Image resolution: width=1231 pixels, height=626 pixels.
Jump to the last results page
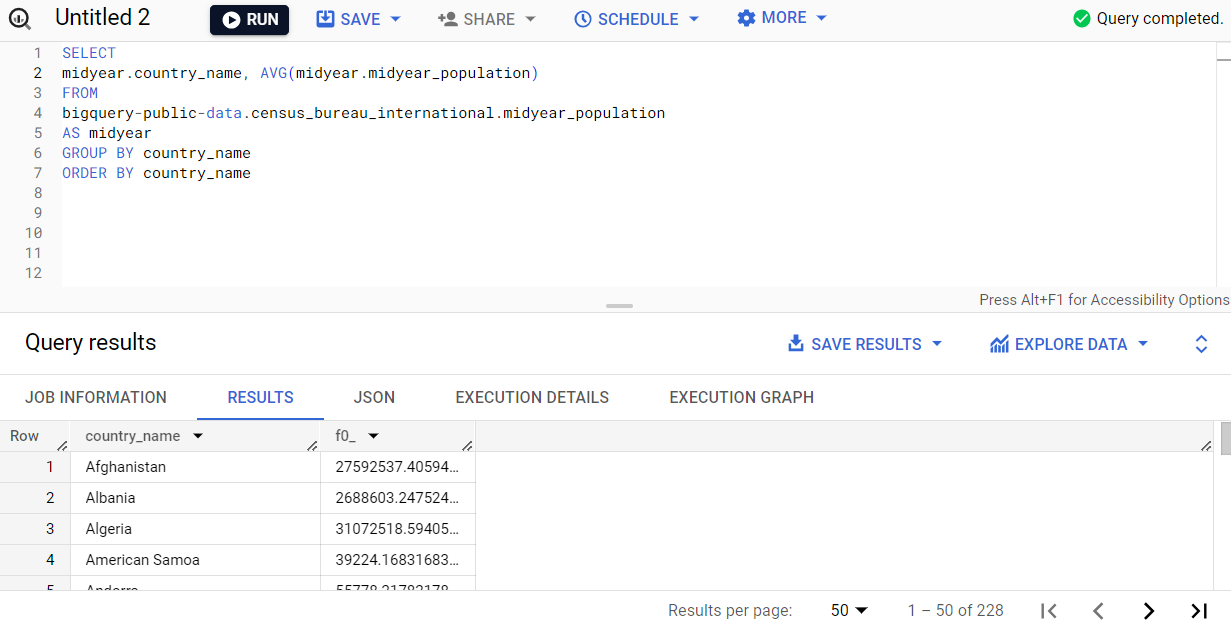1198,610
